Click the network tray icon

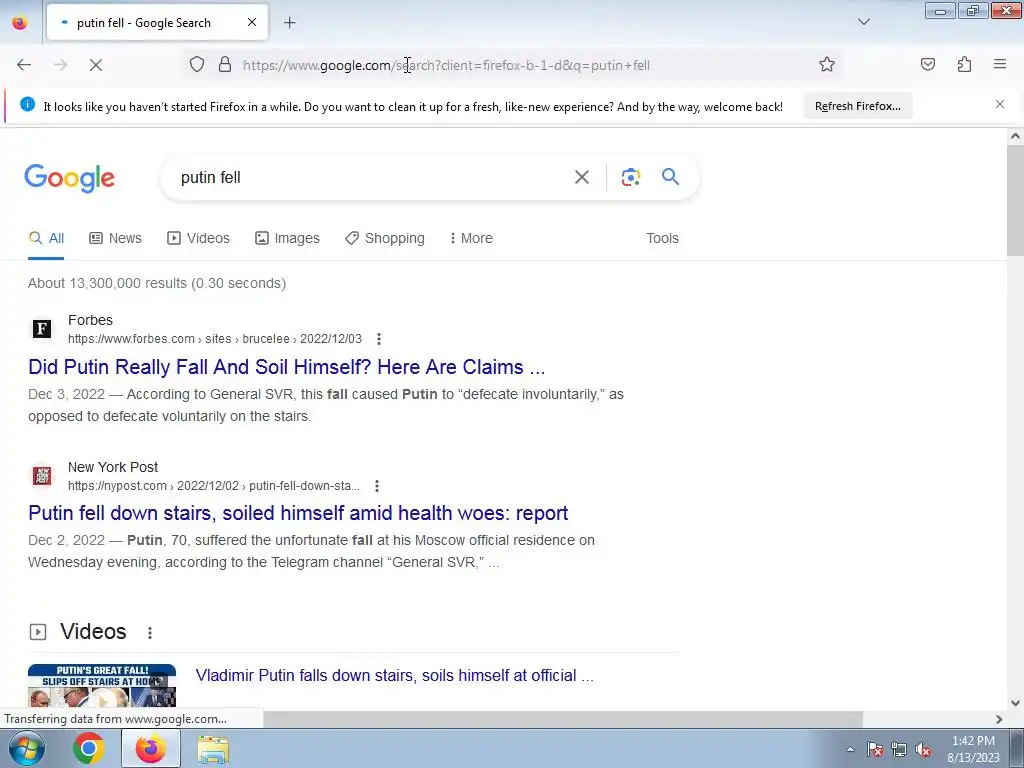(899, 750)
